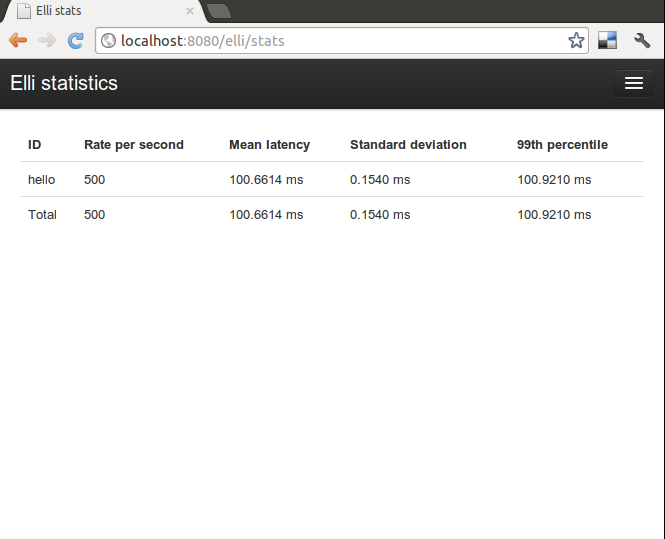
Task: Click the Rate per second header
Action: 134,145
